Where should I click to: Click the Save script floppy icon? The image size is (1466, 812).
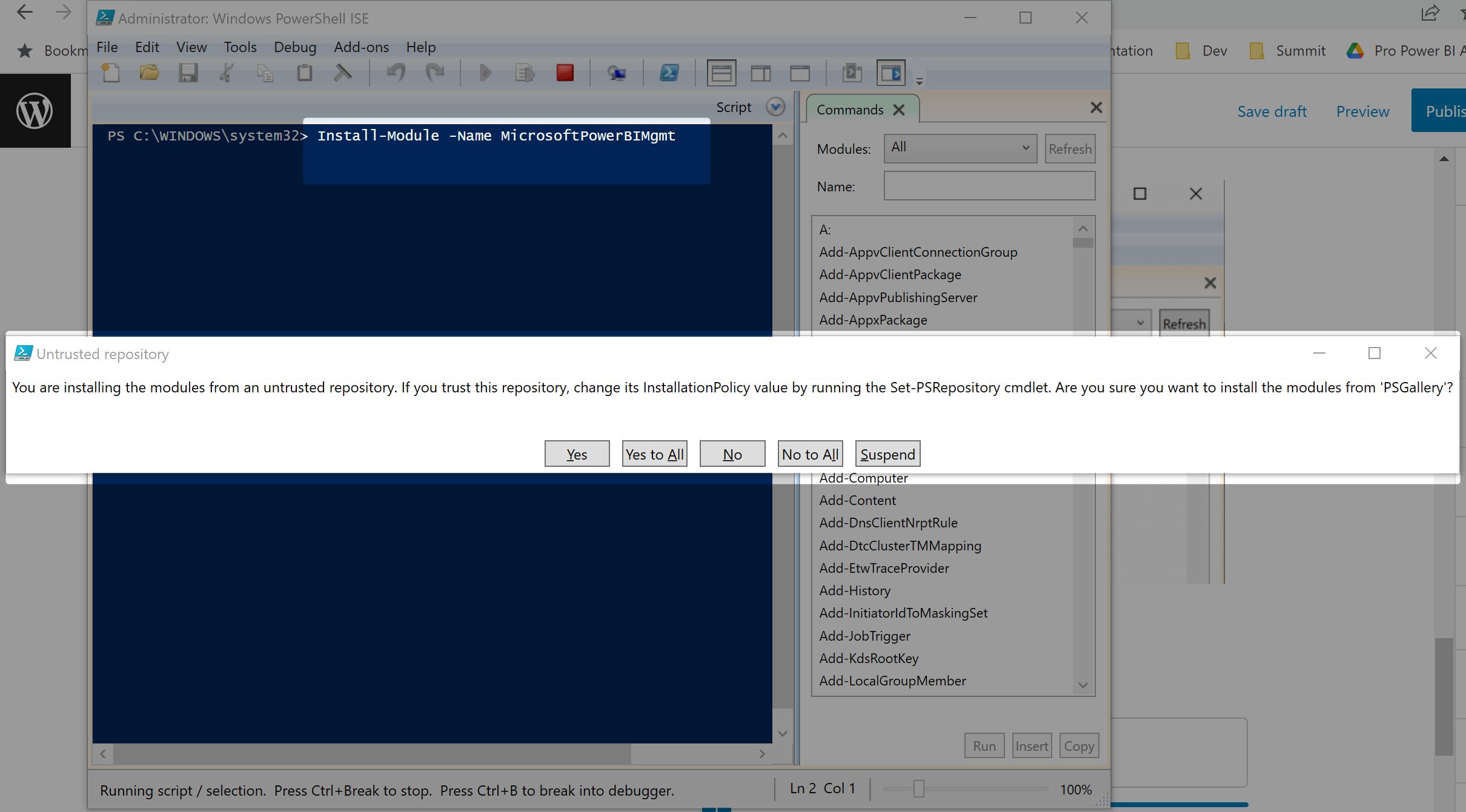188,73
